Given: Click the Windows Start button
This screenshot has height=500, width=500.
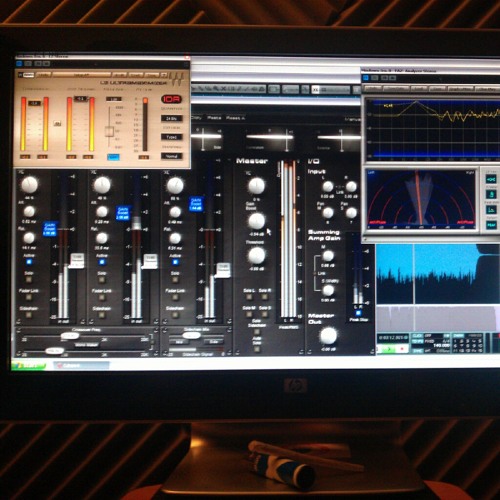Looking at the screenshot, I should 29,366.
